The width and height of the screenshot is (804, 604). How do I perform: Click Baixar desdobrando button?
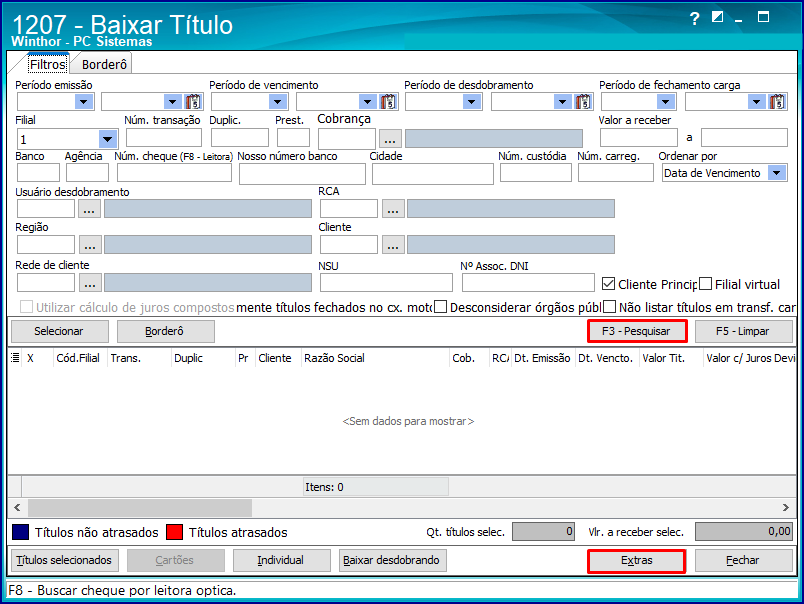pos(392,560)
